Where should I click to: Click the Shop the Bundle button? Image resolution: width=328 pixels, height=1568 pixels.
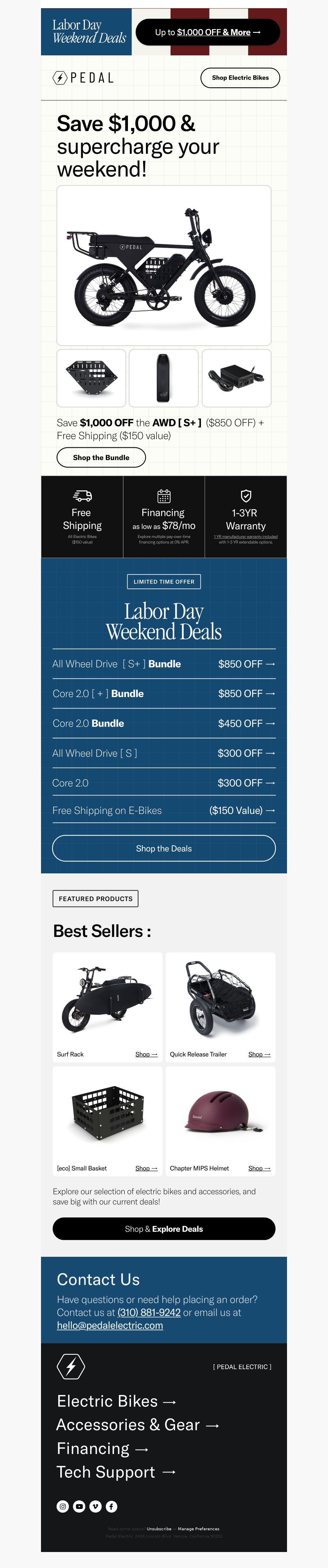coord(101,457)
